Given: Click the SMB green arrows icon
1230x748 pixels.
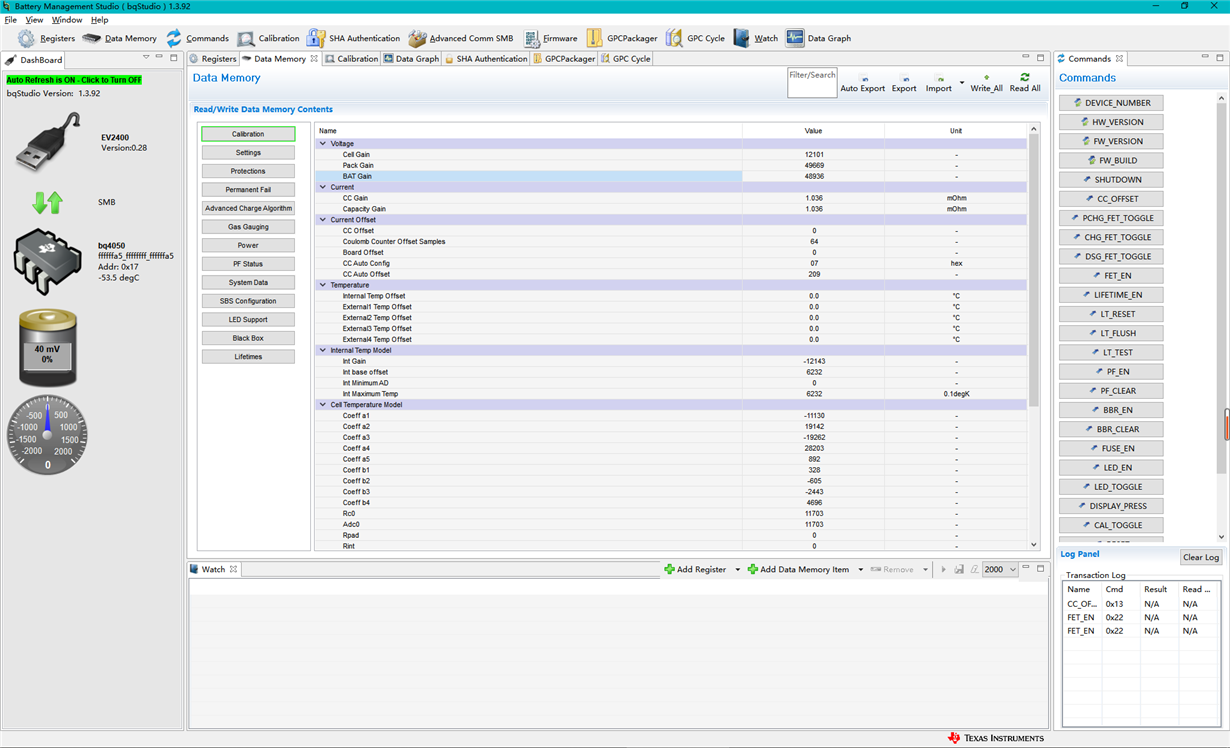Looking at the screenshot, I should 47,202.
